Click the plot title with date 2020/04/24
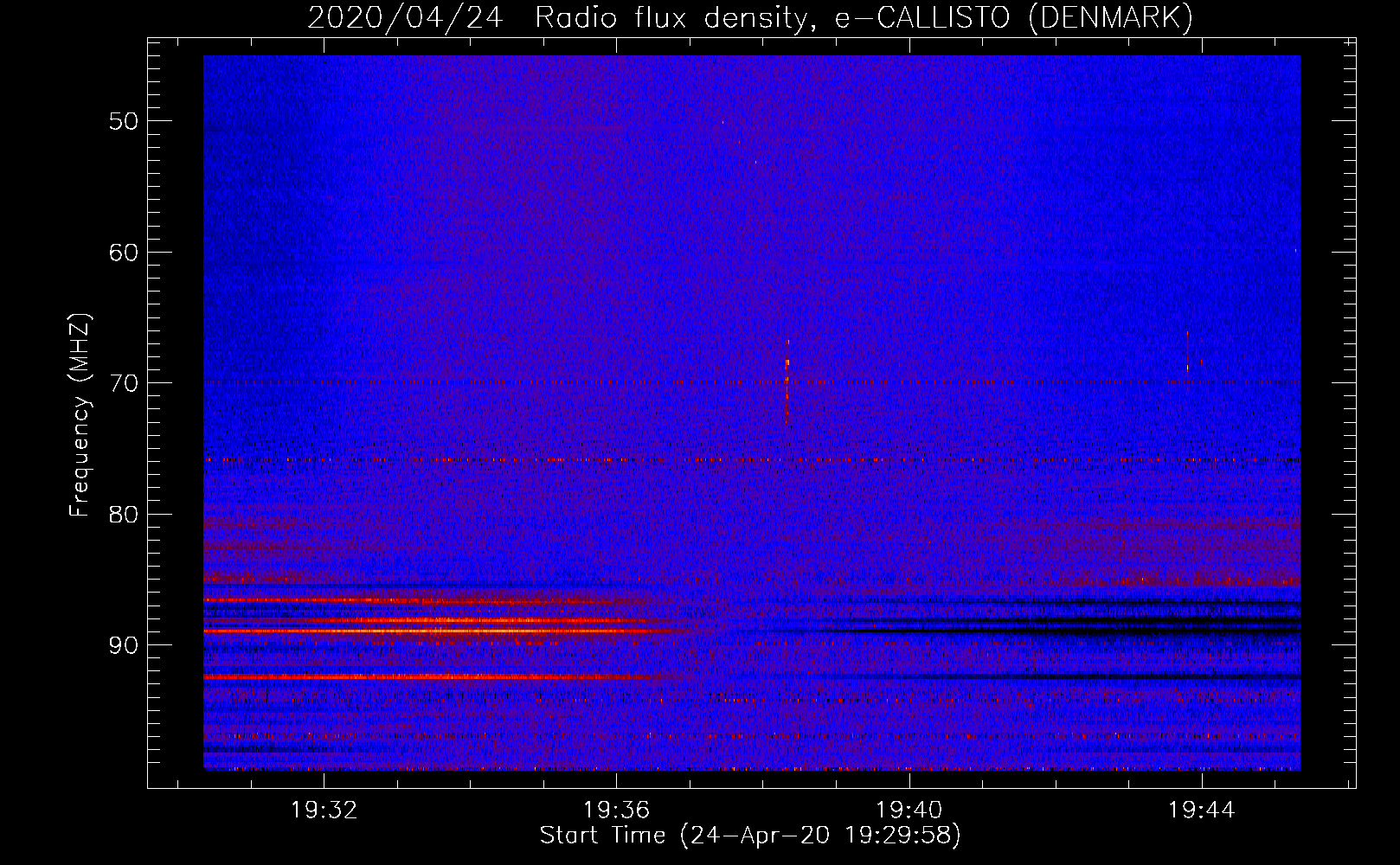The height and width of the screenshot is (865, 1400). [x=750, y=17]
